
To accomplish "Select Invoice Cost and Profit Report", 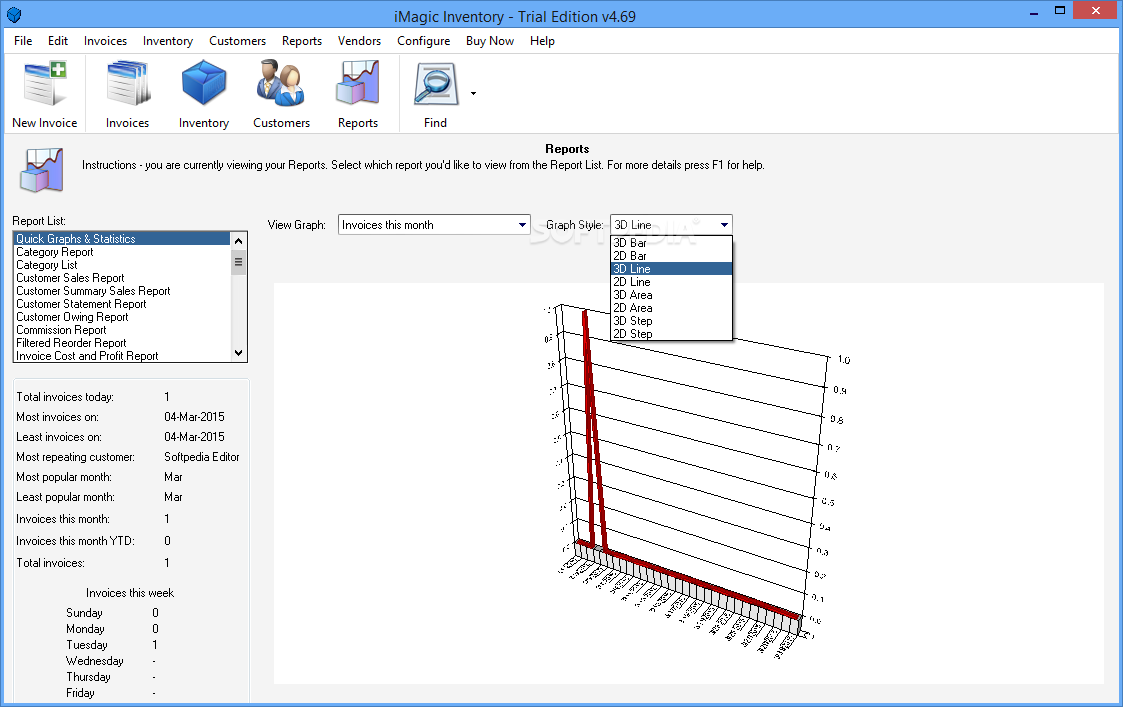I will pyautogui.click(x=122, y=356).
